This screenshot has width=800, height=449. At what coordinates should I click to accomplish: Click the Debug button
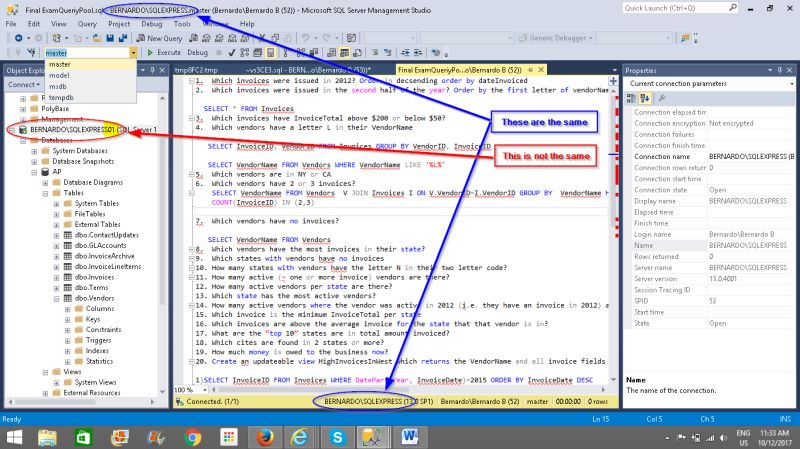click(197, 53)
